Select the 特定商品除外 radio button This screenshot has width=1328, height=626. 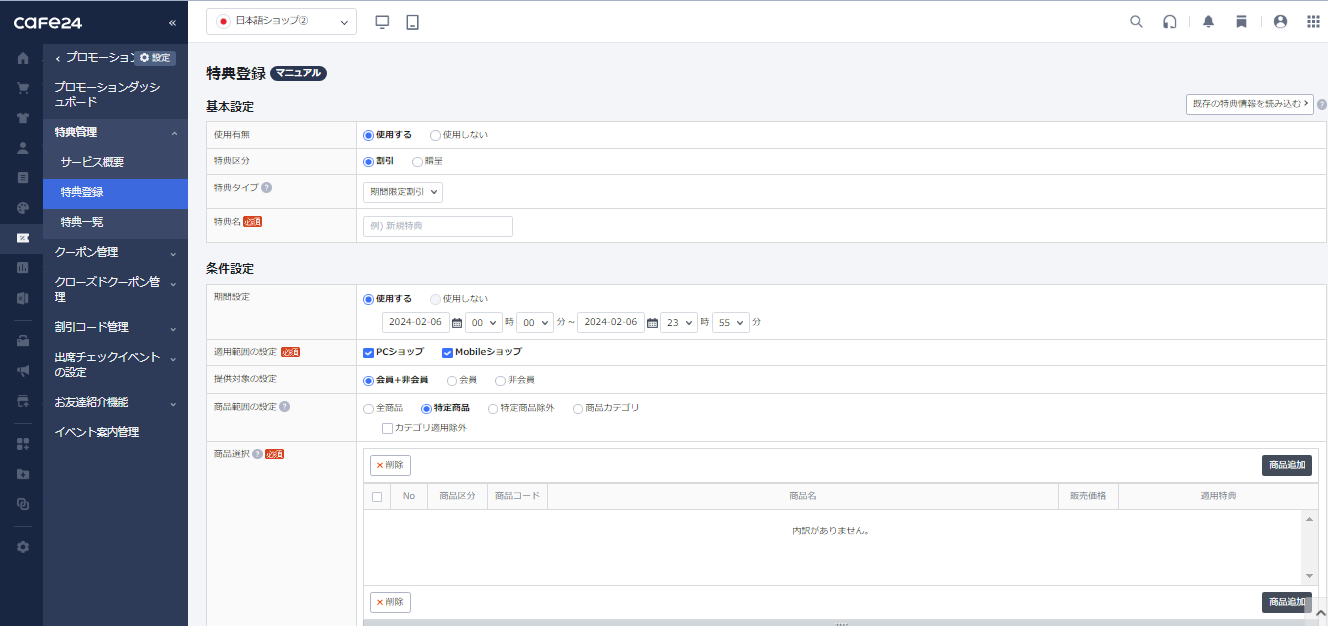pyautogui.click(x=493, y=408)
